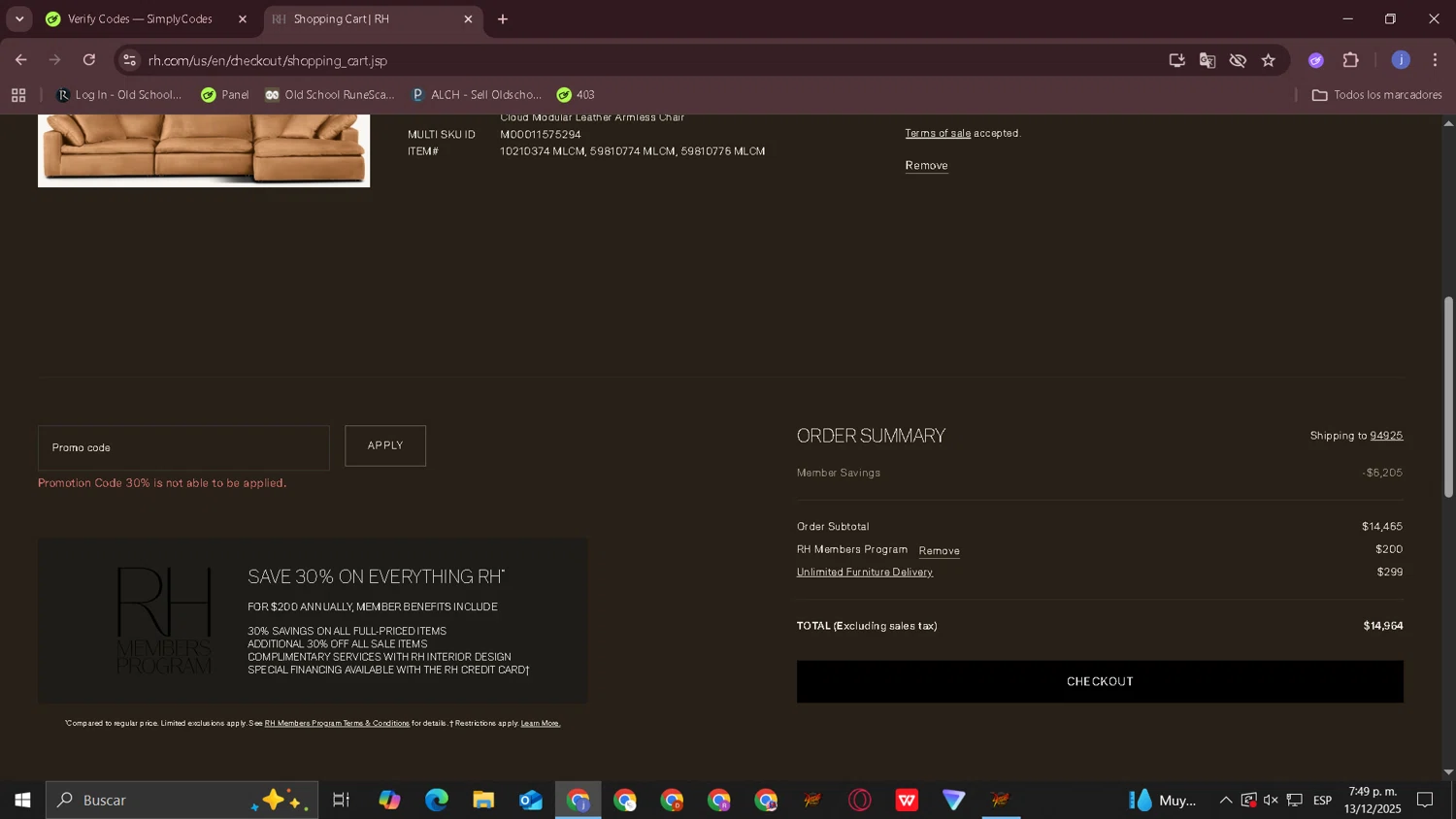The image size is (1456, 819).
Task: Expand the tab search dropdown arrow
Action: (19, 19)
